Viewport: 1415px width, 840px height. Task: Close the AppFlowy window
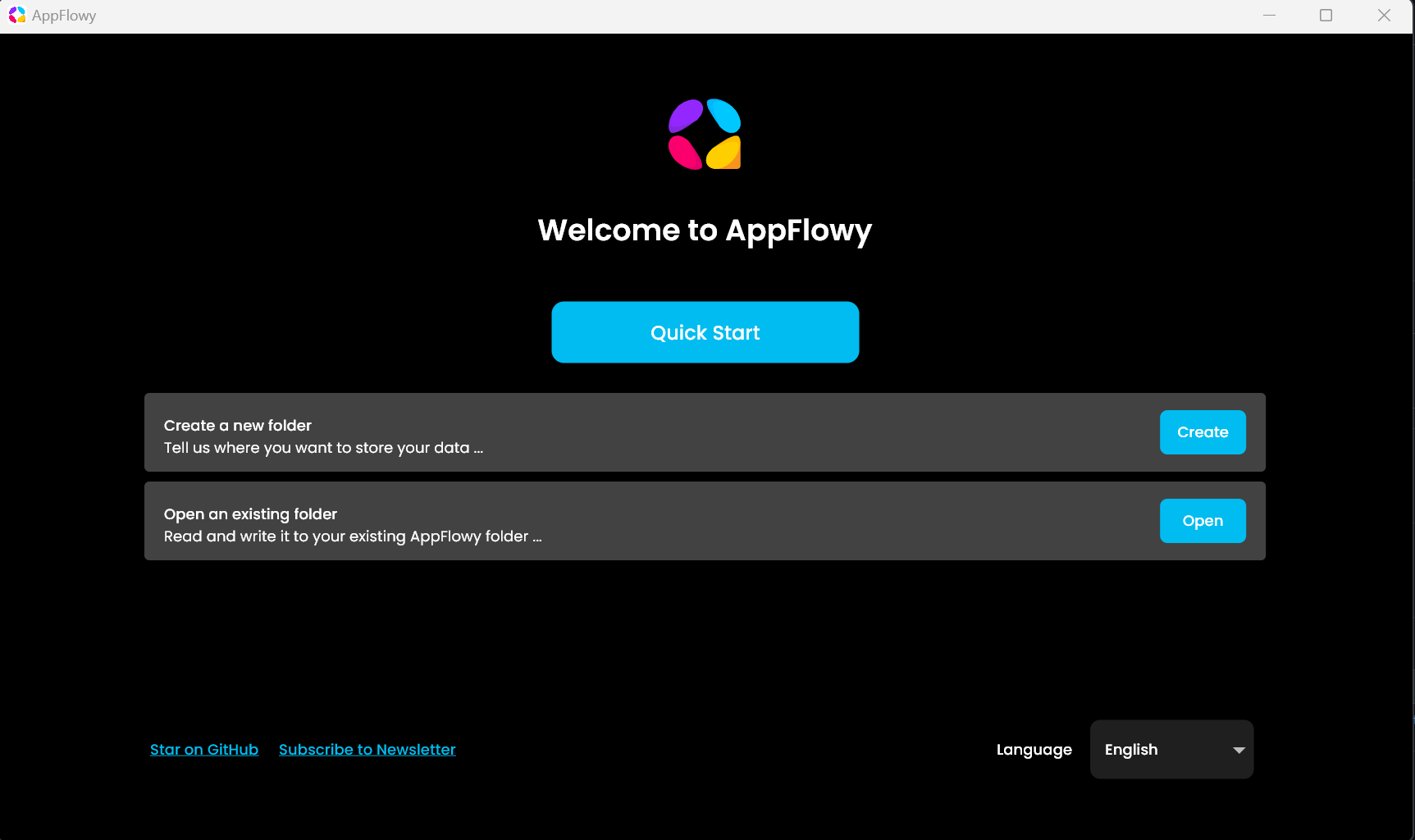[x=1384, y=16]
